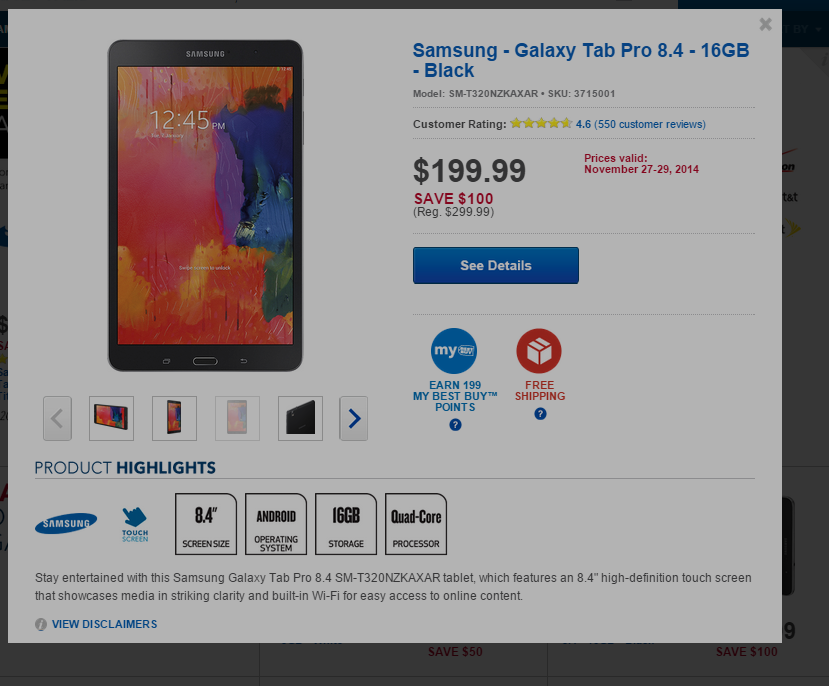Select the Android Operating System icon
The image size is (829, 686).
point(276,524)
